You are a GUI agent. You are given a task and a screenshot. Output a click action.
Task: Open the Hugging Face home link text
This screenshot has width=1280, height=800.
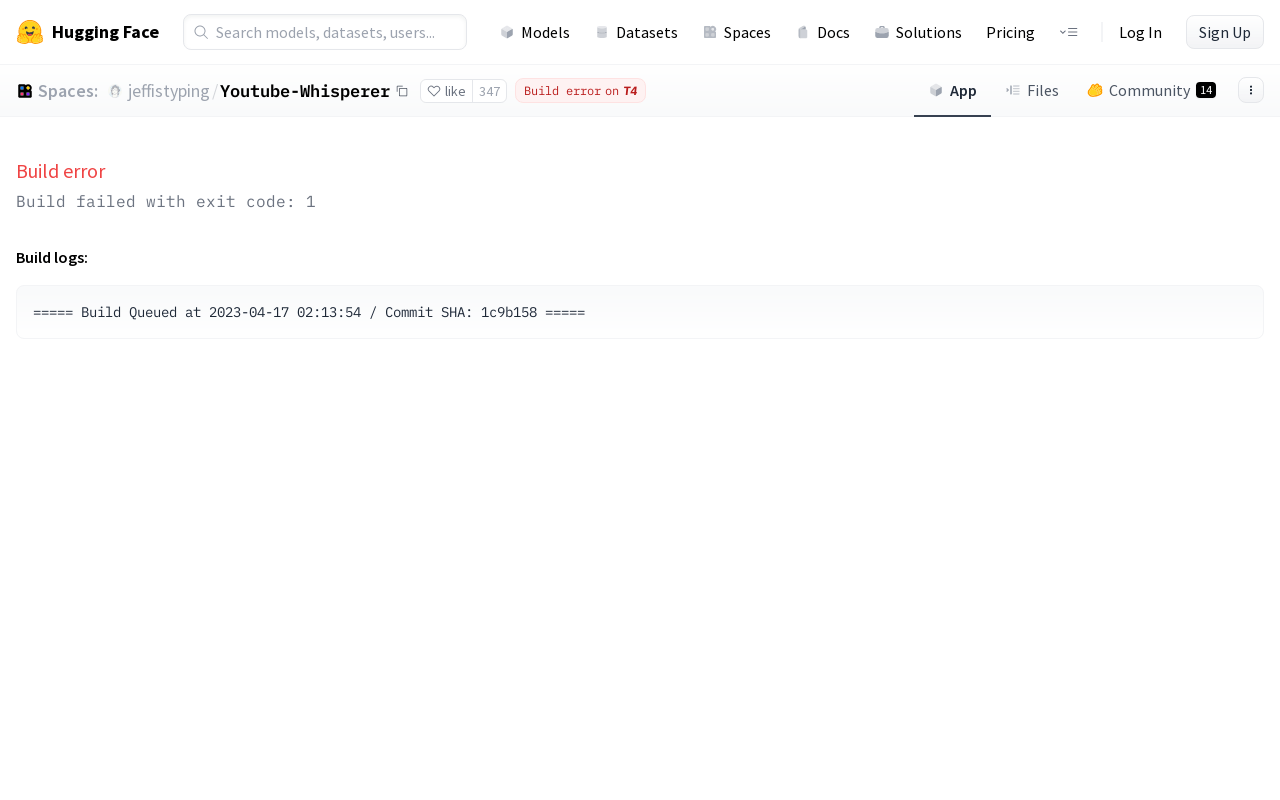[x=105, y=32]
